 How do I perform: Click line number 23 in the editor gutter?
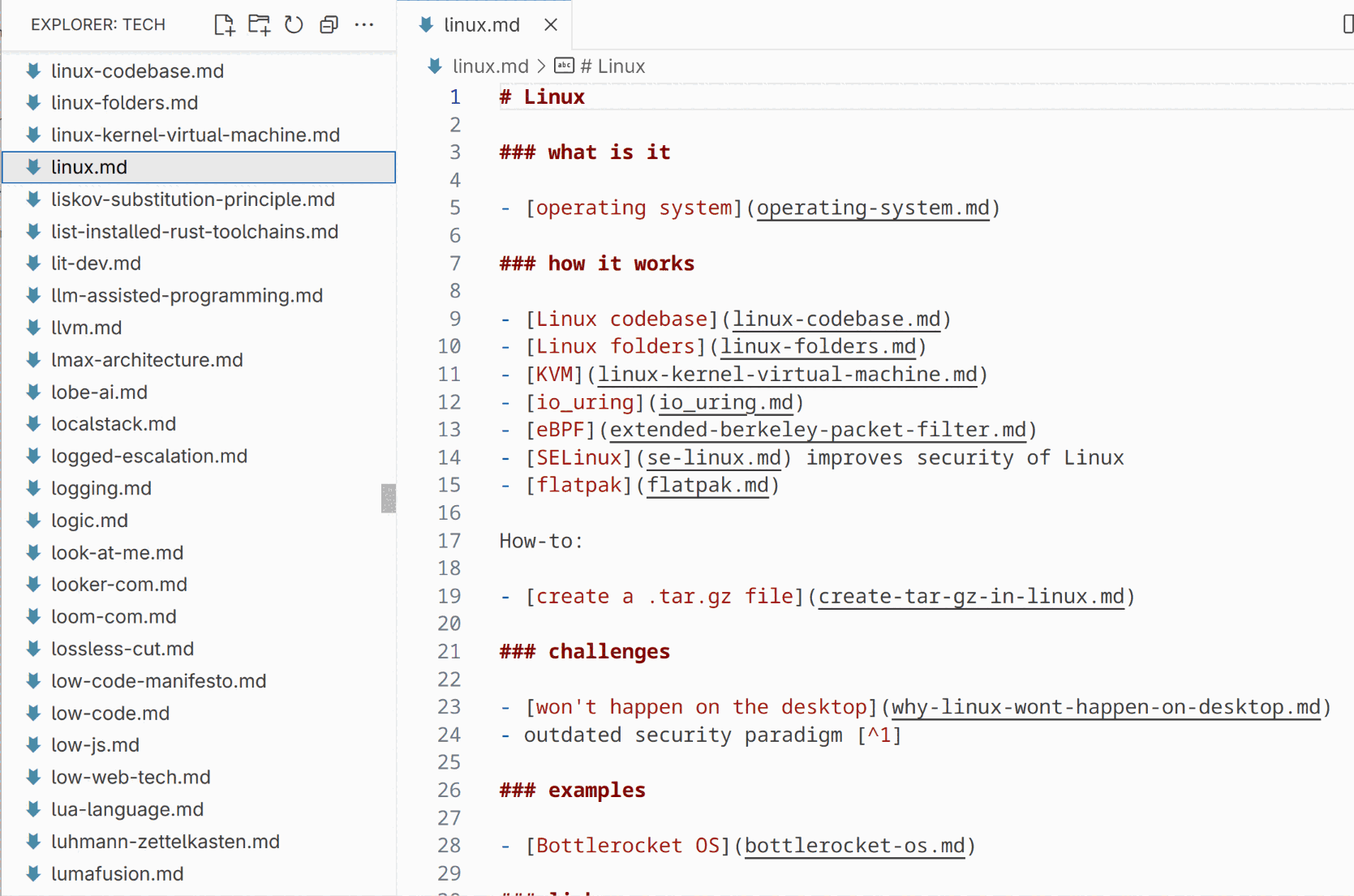pos(449,706)
